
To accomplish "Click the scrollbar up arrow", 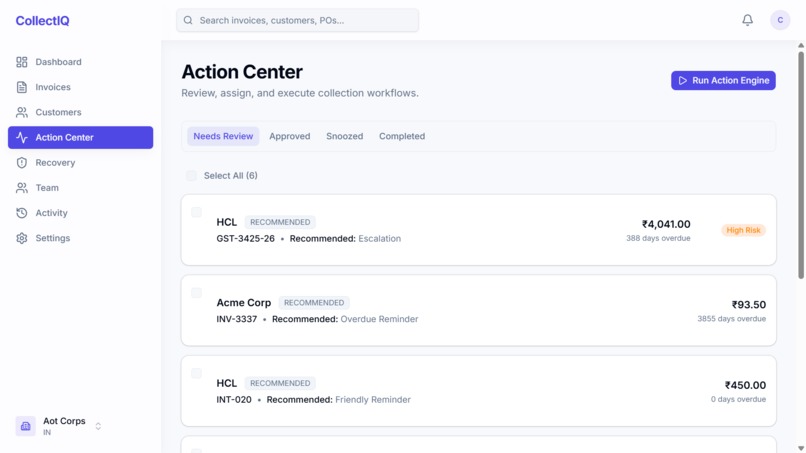I will click(x=801, y=45).
